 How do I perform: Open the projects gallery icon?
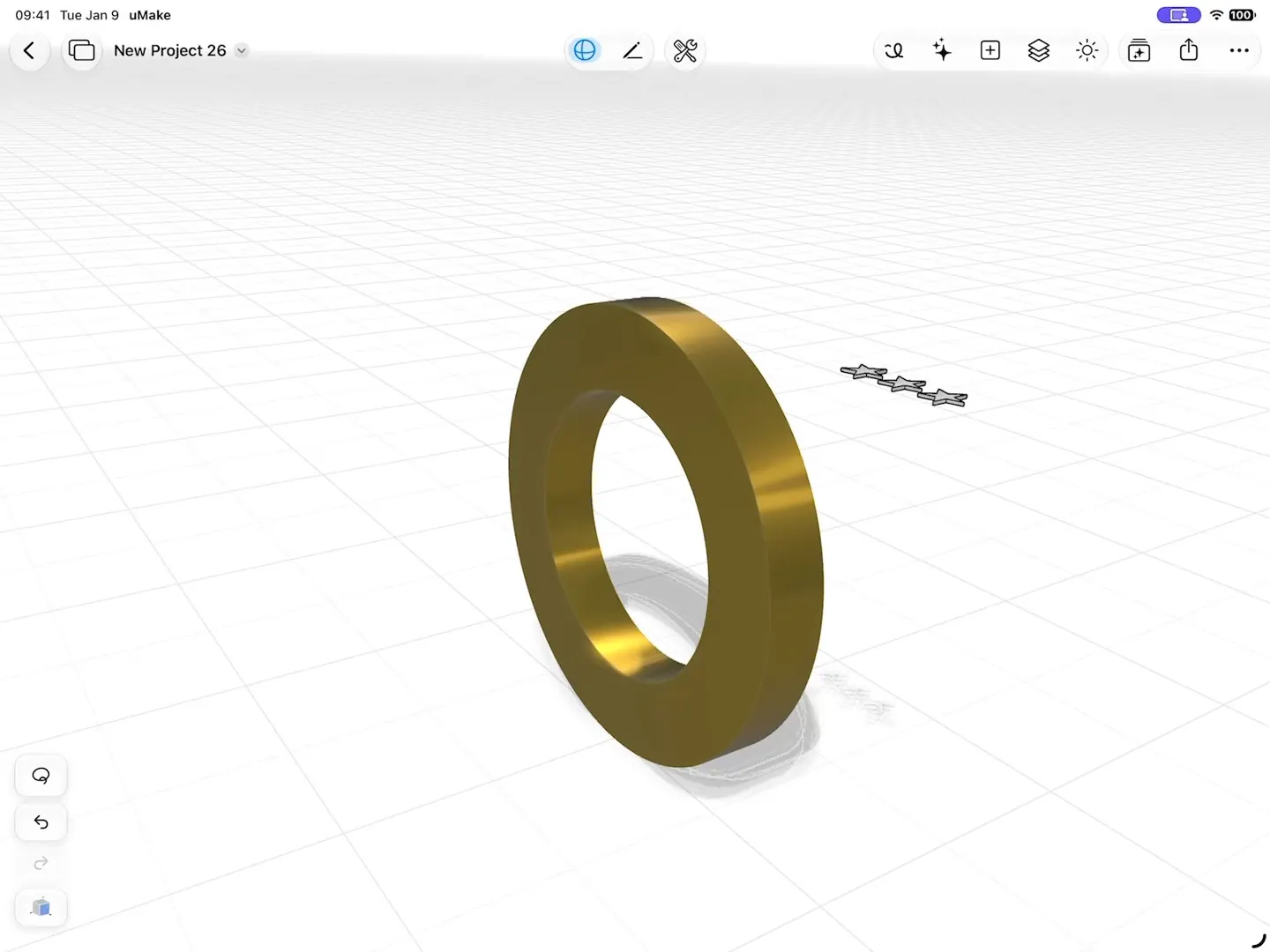[81, 51]
